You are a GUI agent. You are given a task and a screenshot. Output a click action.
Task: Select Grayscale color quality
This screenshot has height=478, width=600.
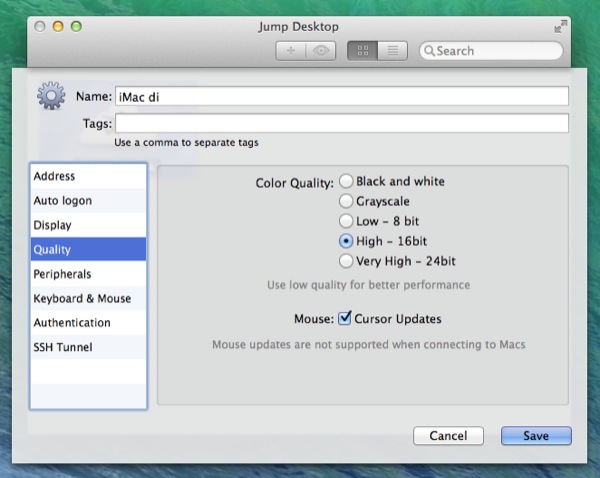pos(346,201)
